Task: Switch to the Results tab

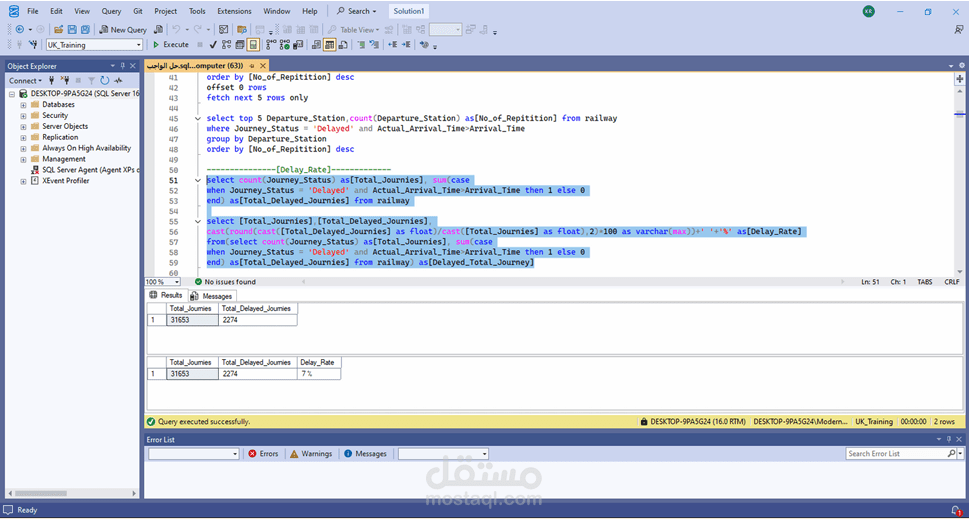Action: [166, 295]
